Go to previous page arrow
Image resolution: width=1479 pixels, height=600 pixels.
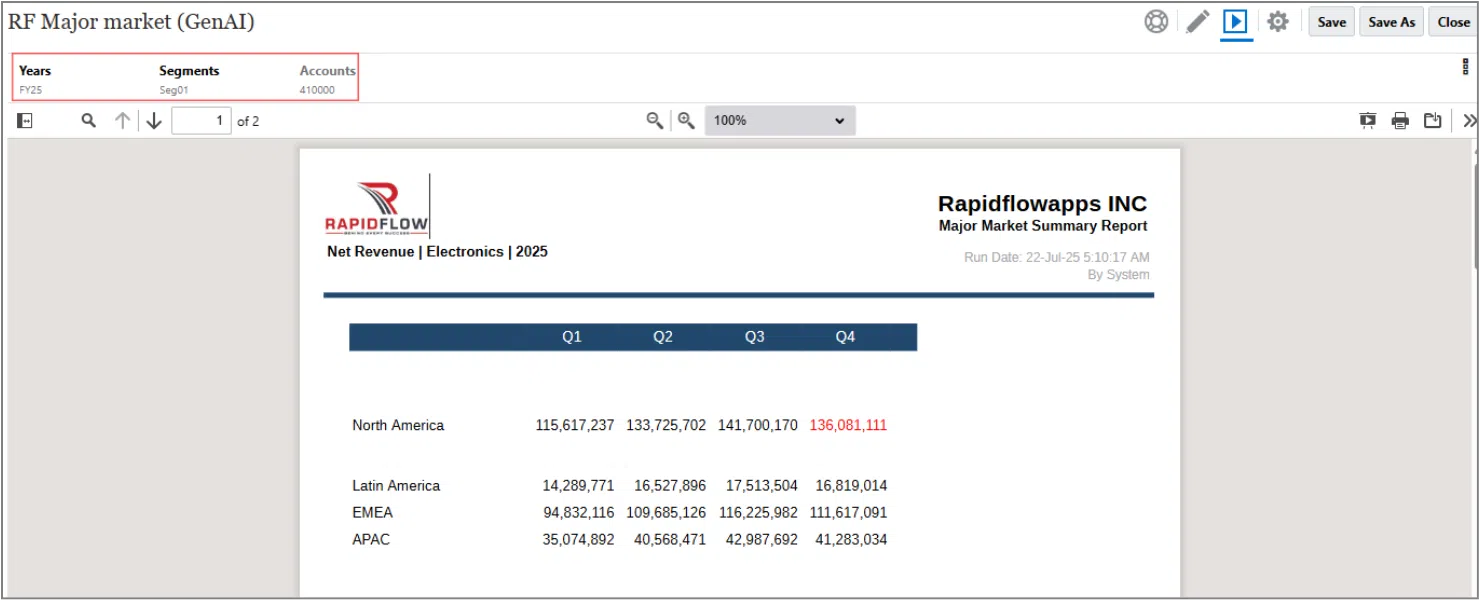tap(122, 121)
